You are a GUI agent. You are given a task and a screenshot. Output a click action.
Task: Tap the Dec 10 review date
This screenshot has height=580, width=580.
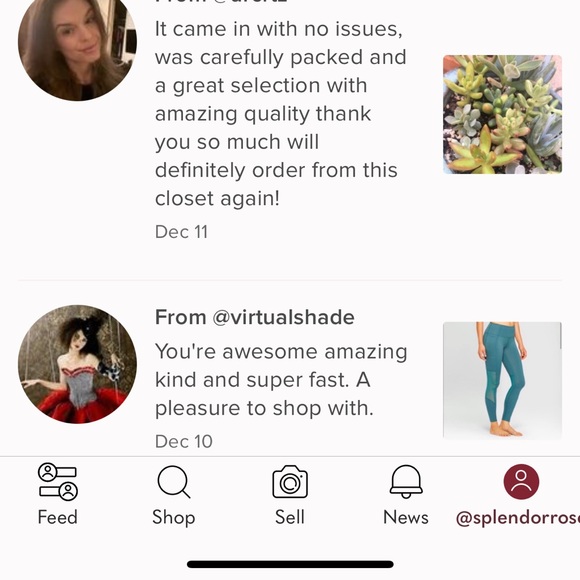point(183,441)
